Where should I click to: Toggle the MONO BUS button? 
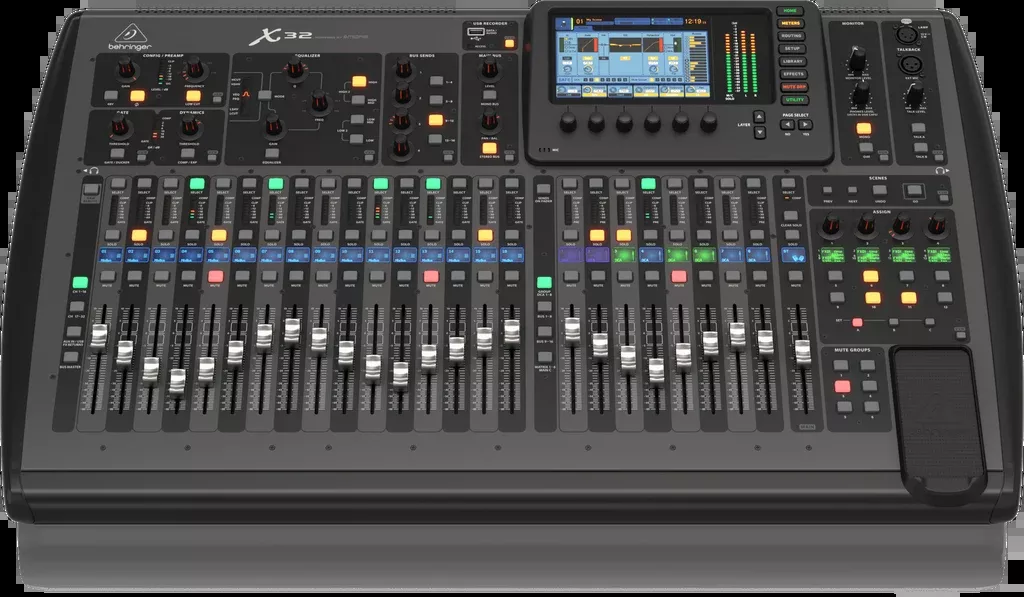coord(489,96)
